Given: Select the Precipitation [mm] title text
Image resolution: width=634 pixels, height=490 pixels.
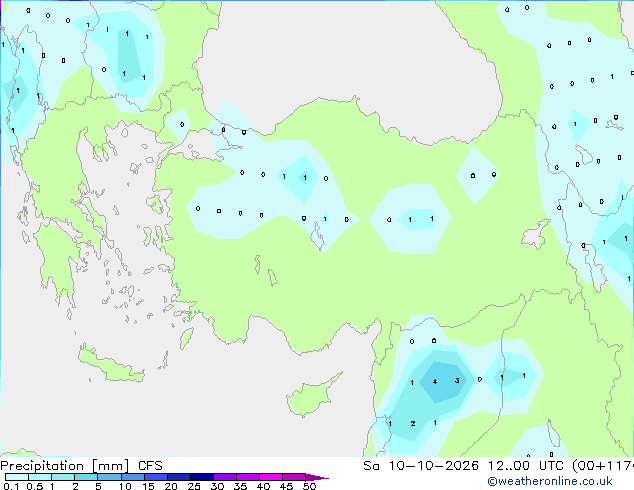Looking at the screenshot, I should point(65,466).
